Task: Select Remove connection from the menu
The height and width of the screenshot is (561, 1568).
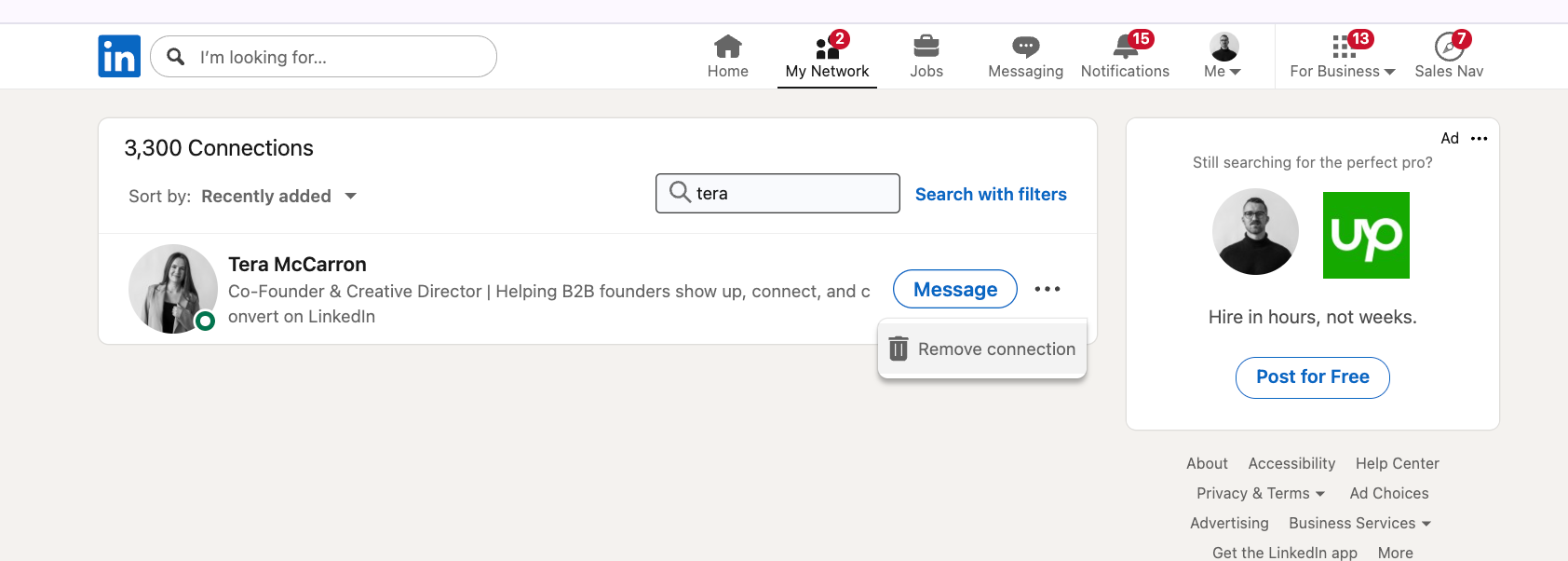Action: 982,349
